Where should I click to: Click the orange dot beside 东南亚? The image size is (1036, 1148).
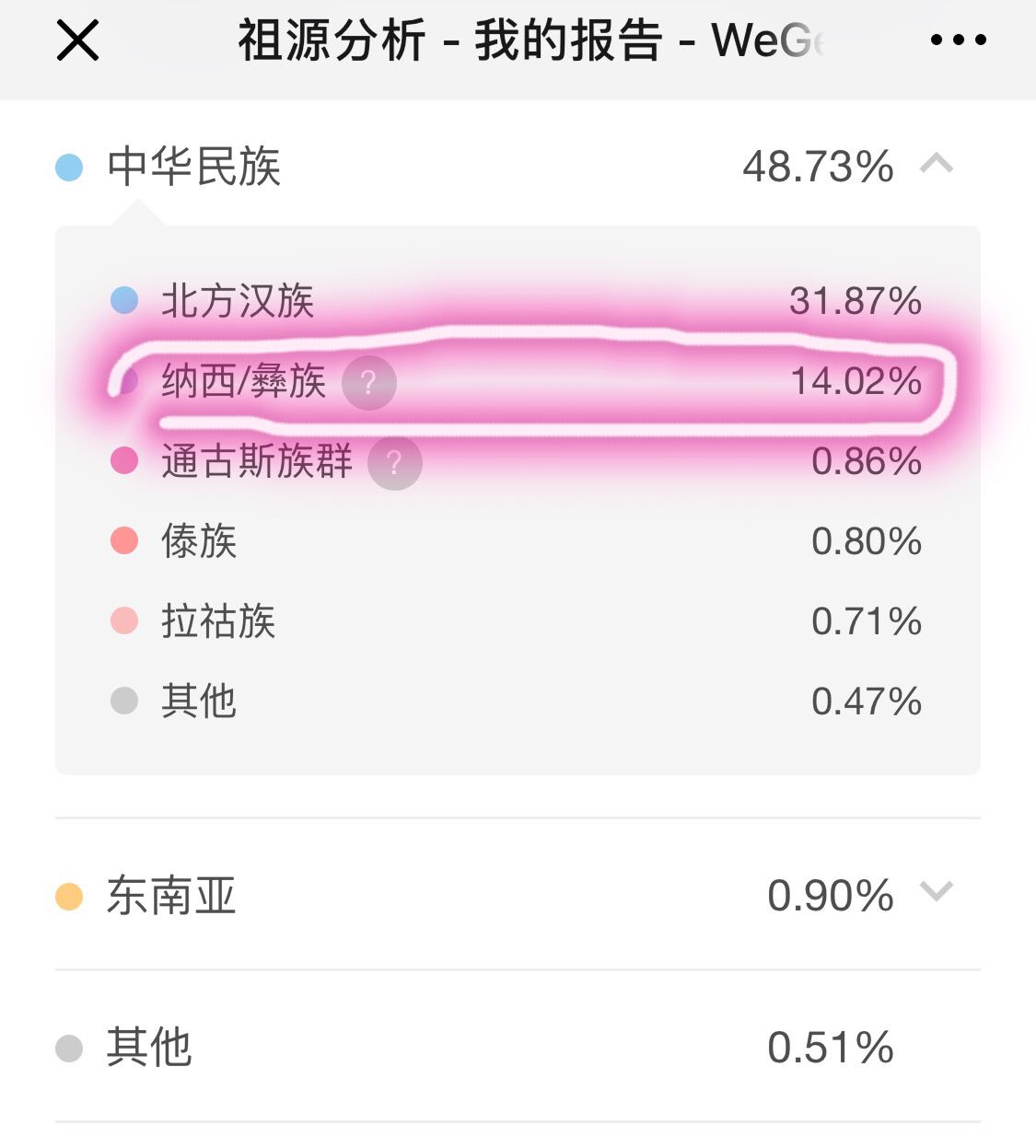[69, 896]
